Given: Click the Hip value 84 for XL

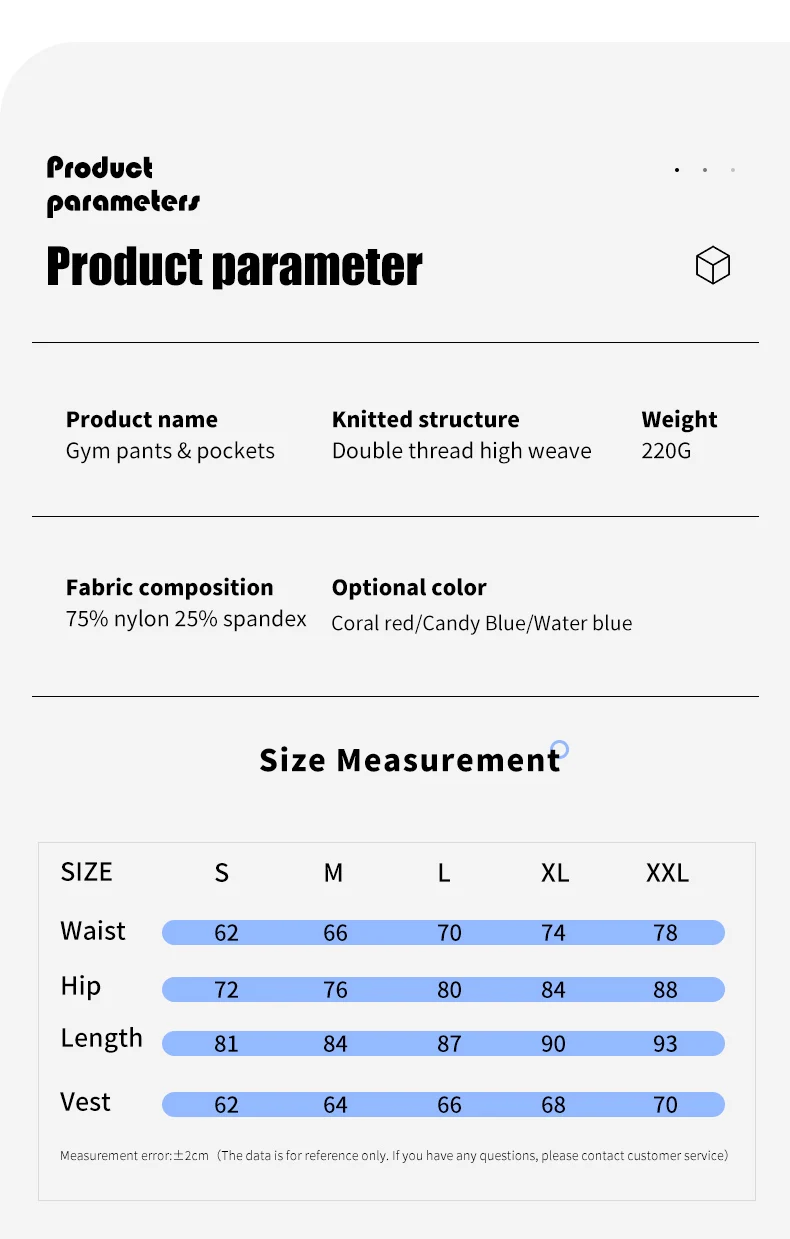Looking at the screenshot, I should click(553, 990).
